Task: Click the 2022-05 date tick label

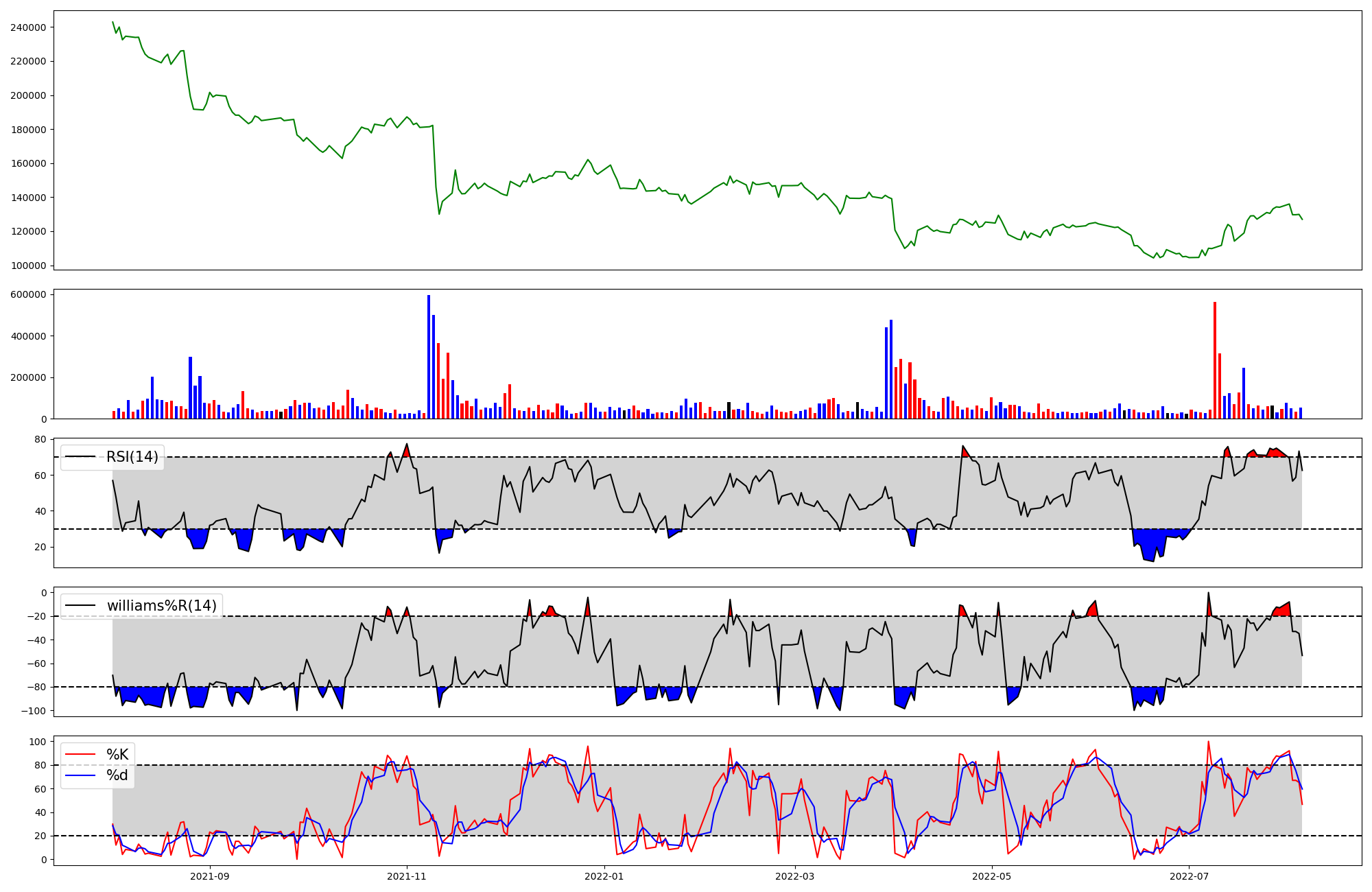Action: [992, 876]
